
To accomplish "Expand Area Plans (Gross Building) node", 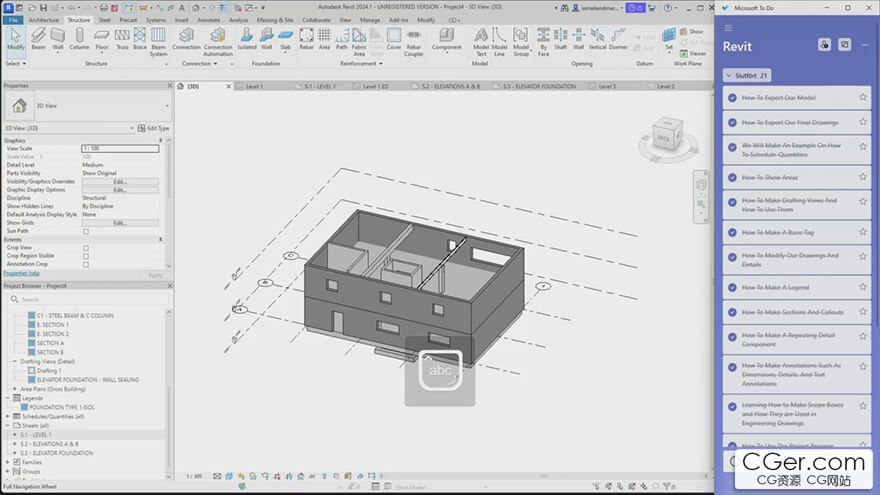I will click(x=15, y=389).
